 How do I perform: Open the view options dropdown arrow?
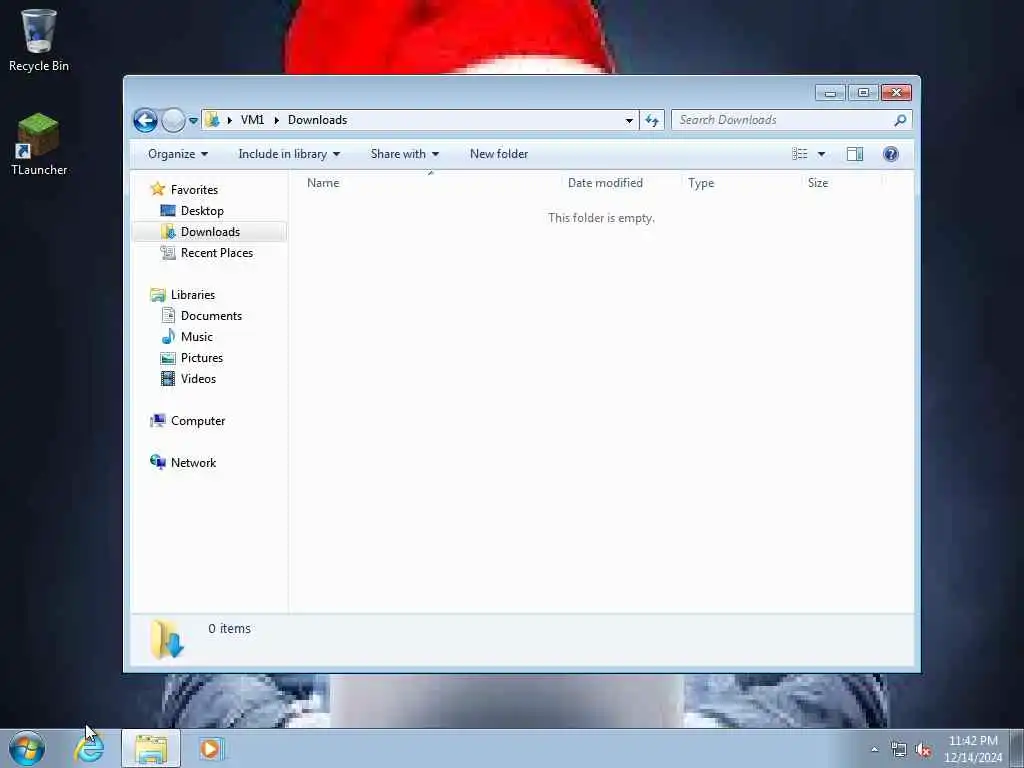822,154
